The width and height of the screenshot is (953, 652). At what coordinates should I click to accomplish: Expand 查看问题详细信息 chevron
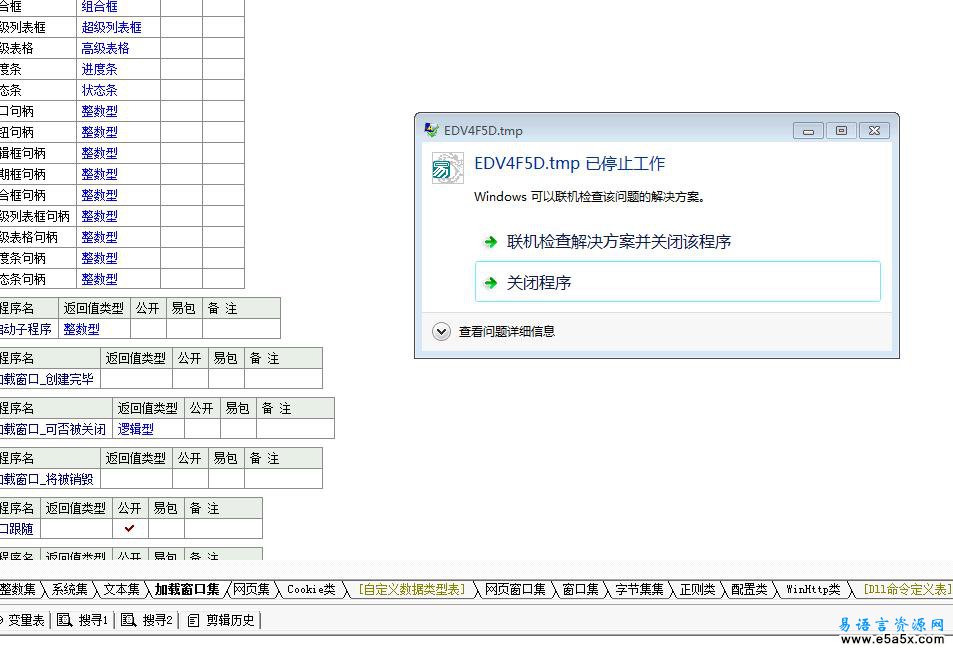click(441, 332)
